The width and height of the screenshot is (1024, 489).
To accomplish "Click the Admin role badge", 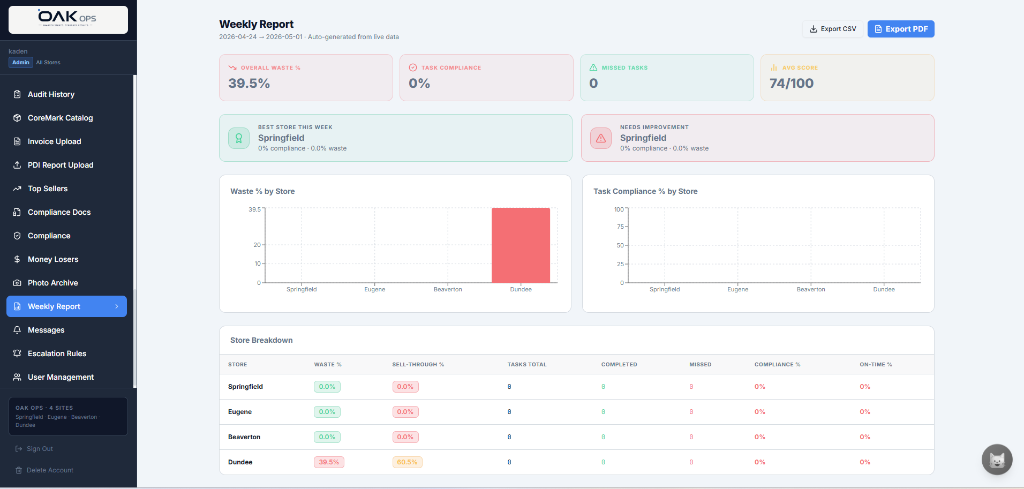I will pyautogui.click(x=21, y=62).
